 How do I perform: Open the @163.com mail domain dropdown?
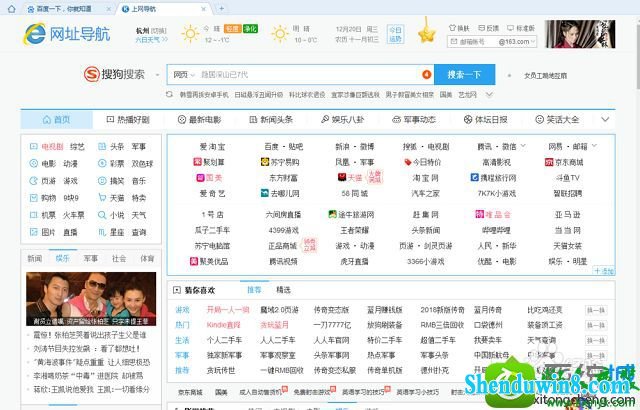(517, 42)
